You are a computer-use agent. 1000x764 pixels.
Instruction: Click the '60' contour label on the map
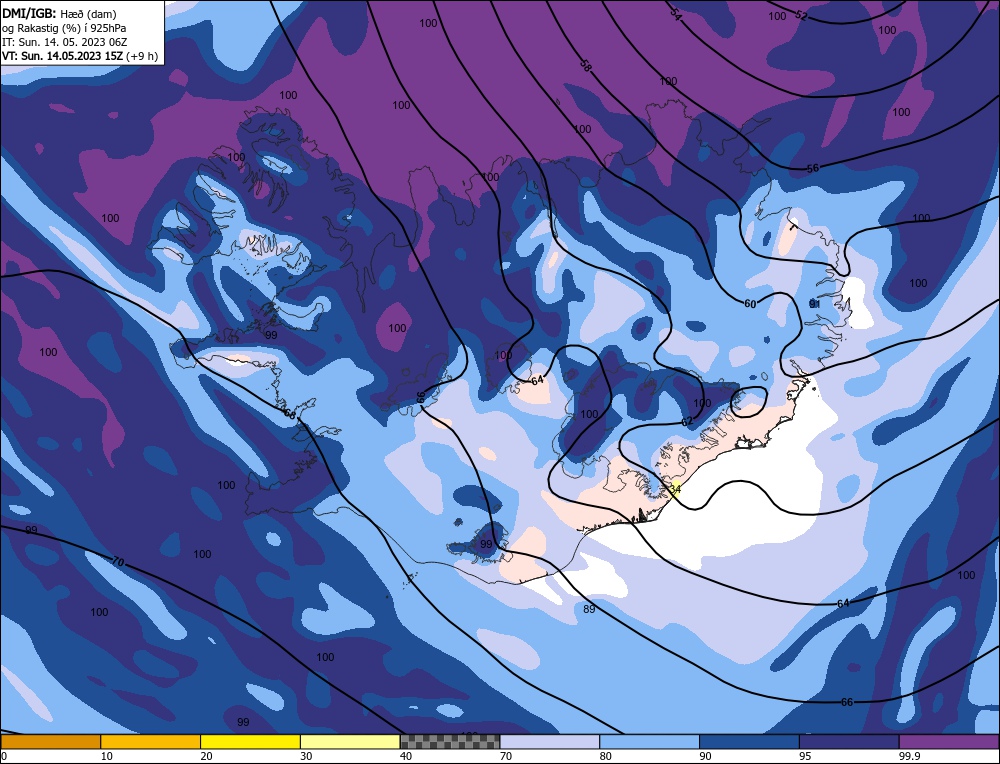750,304
